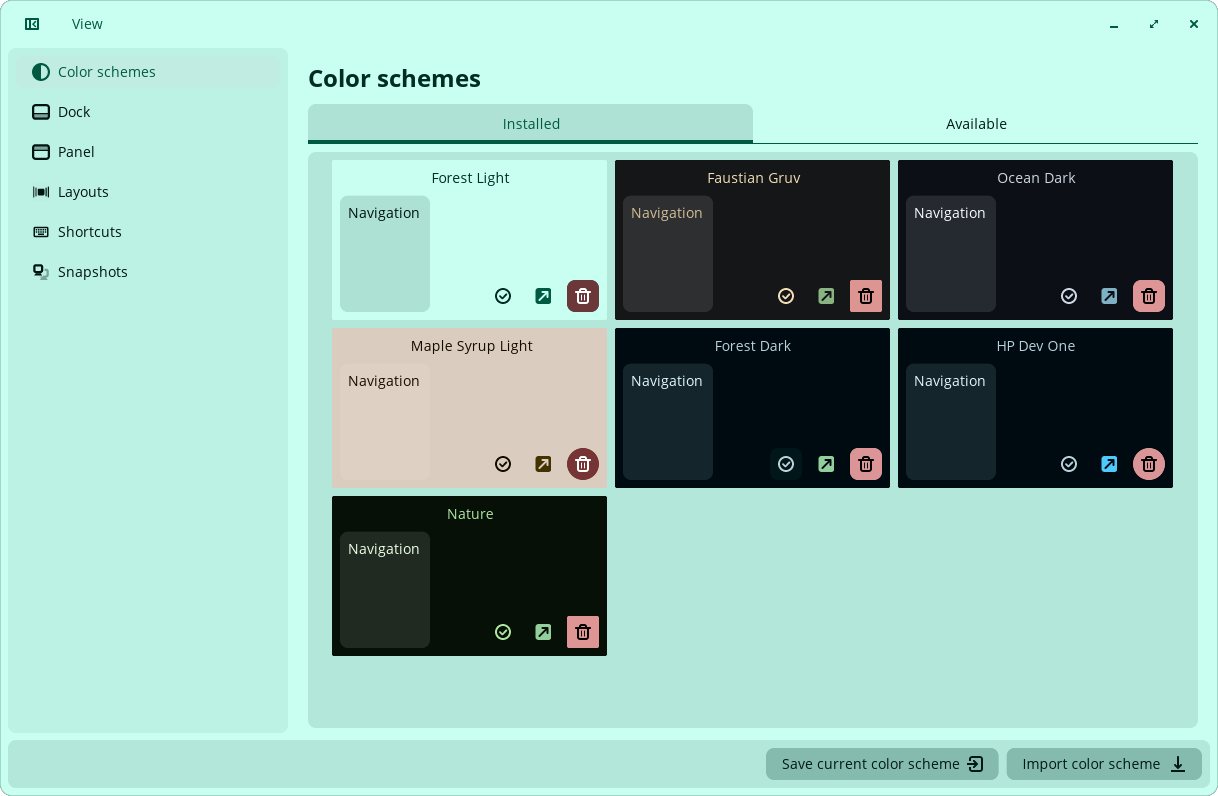1218x796 pixels.
Task: Delete the HP Dev One color scheme
Action: [1149, 464]
